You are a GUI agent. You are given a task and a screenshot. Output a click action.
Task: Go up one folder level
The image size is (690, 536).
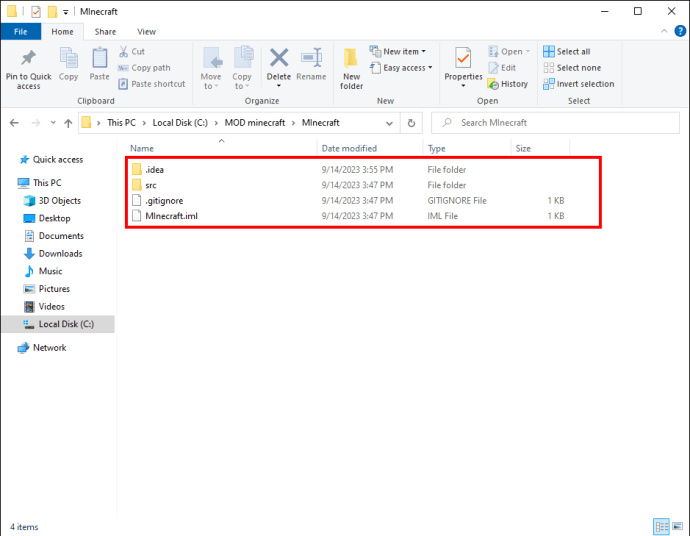coord(68,123)
